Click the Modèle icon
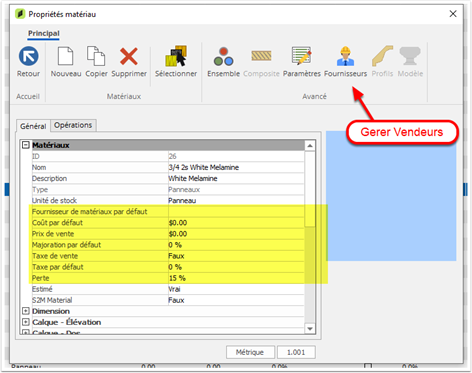Viewport: 472px width, 373px height. click(x=410, y=56)
